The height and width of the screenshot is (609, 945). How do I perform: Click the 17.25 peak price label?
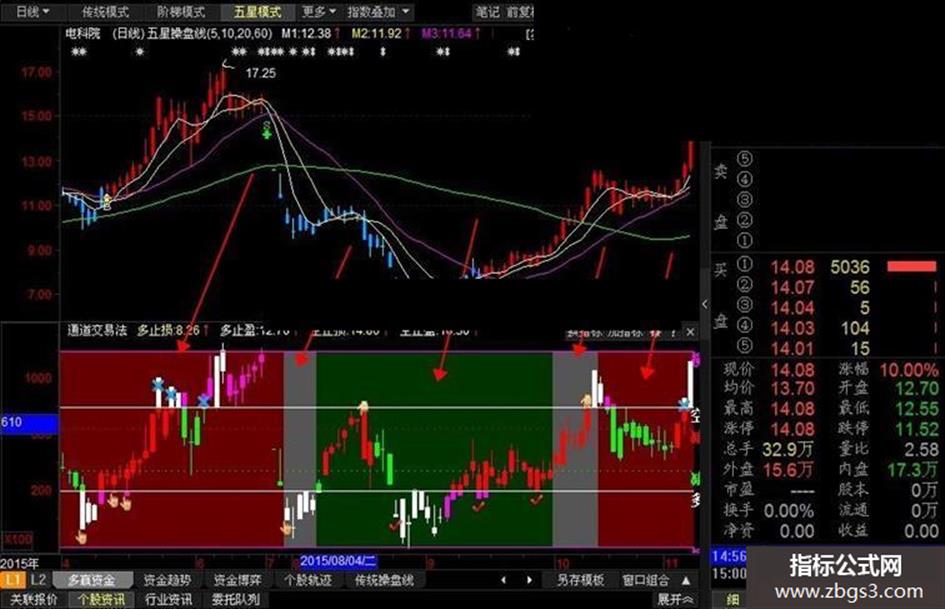click(260, 73)
